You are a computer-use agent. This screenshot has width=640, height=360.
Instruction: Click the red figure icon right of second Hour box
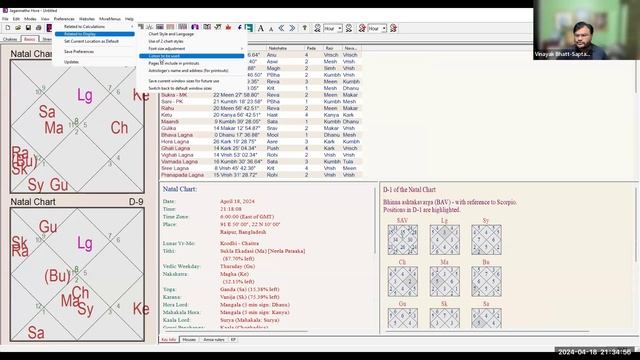tap(393, 28)
